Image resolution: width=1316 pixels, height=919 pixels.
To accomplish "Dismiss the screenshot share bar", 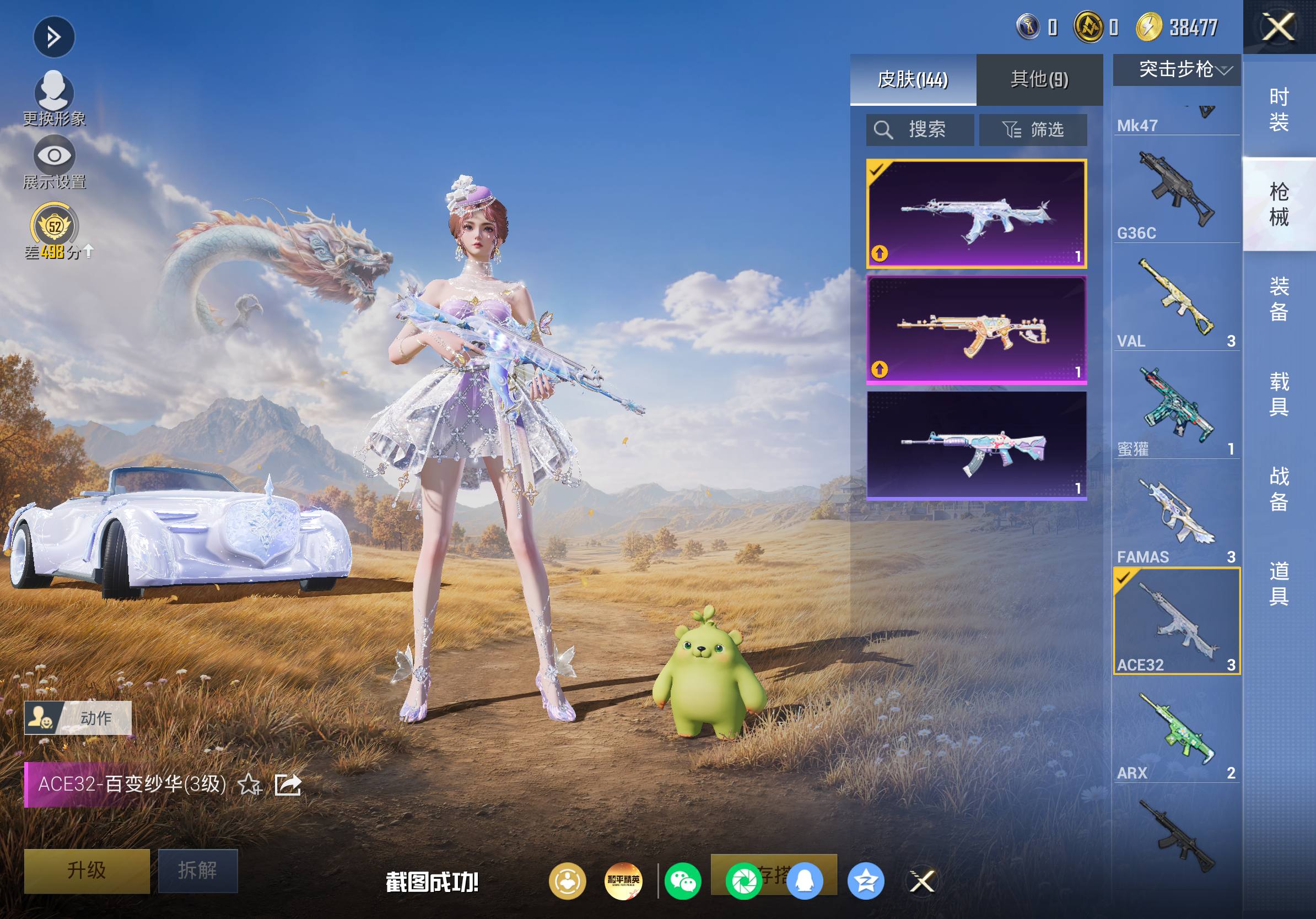I will click(922, 881).
